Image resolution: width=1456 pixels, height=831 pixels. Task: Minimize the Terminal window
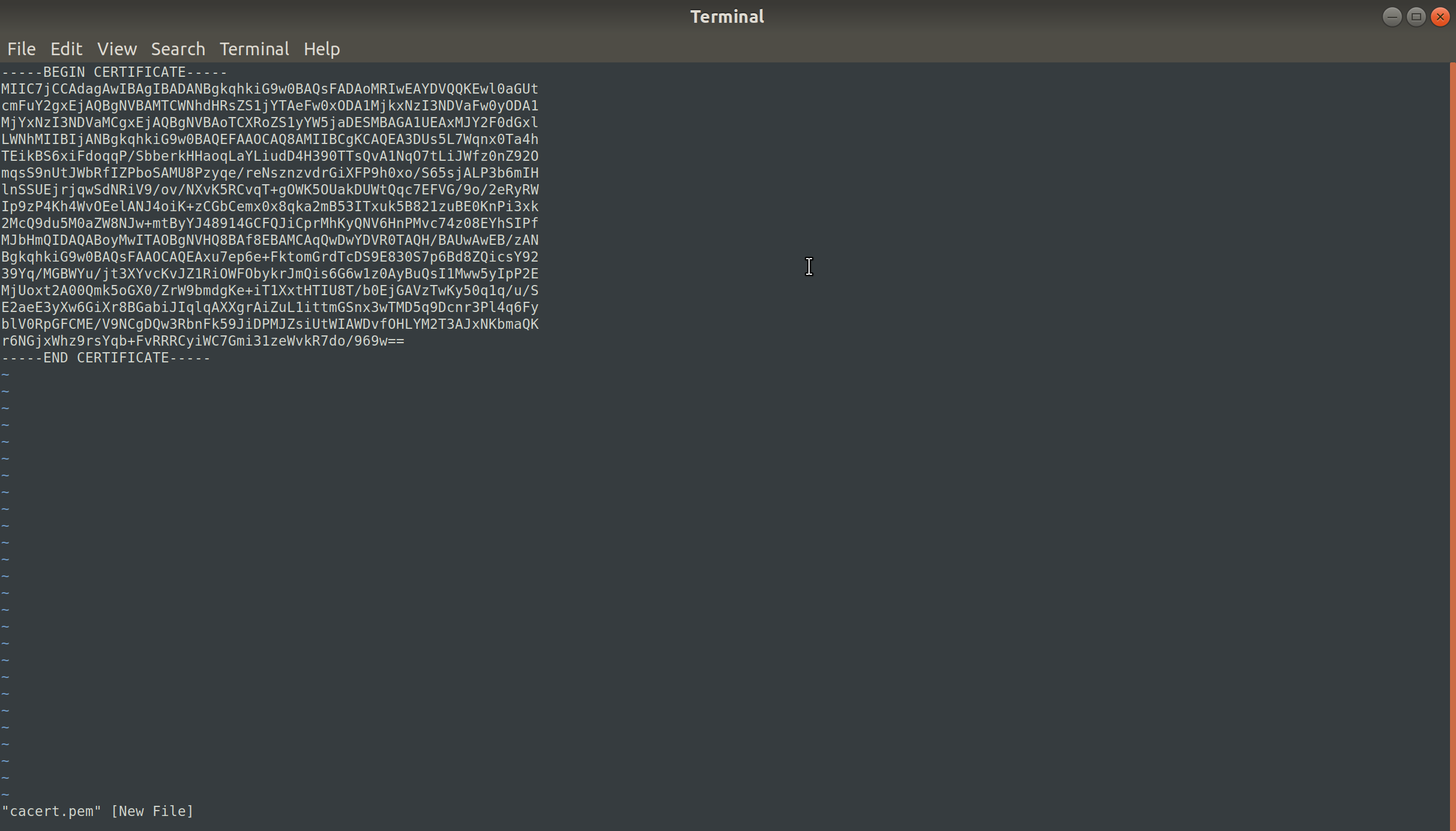(1392, 17)
